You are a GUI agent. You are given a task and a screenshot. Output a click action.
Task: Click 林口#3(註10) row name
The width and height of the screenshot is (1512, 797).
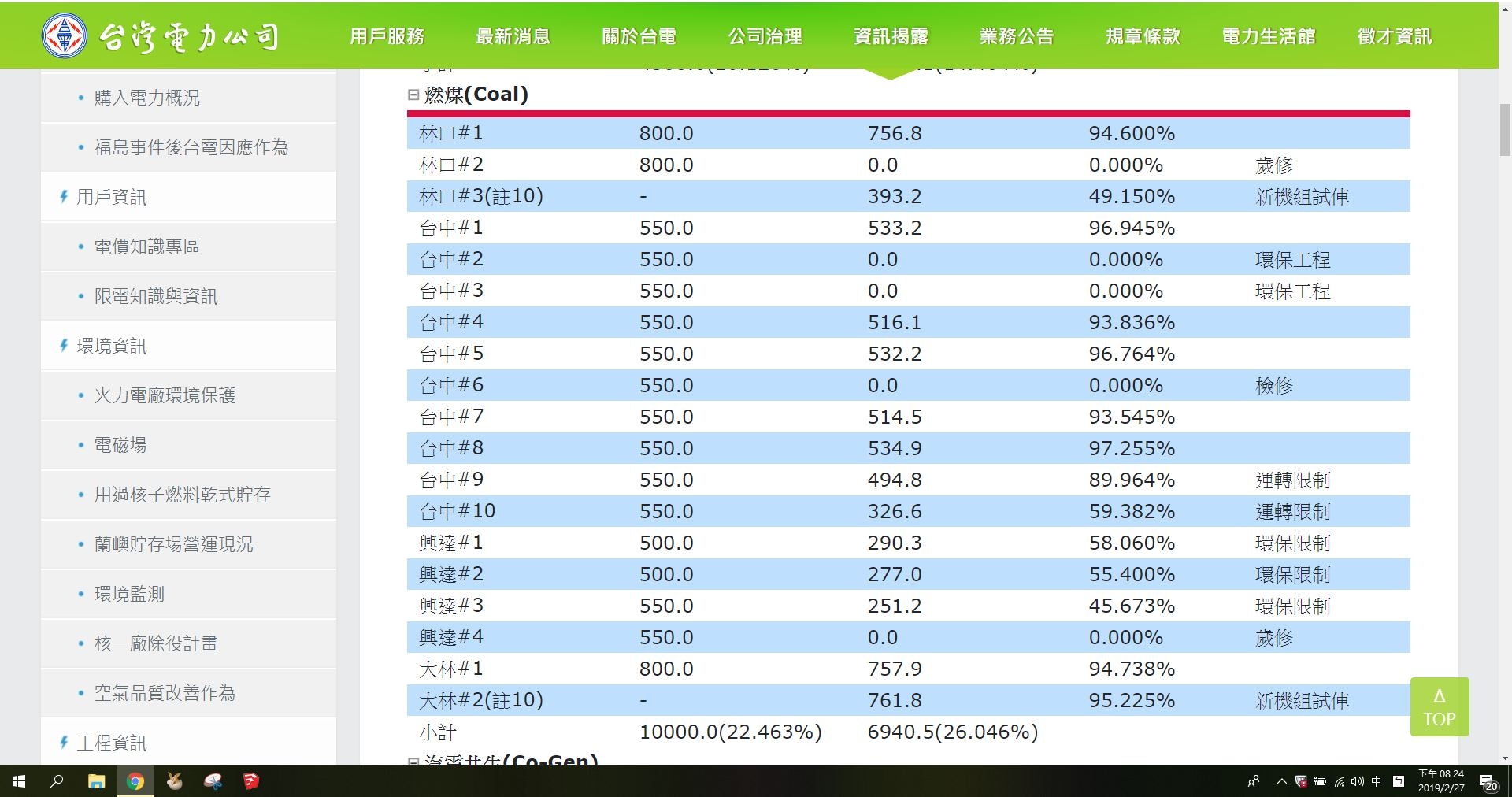tap(481, 196)
